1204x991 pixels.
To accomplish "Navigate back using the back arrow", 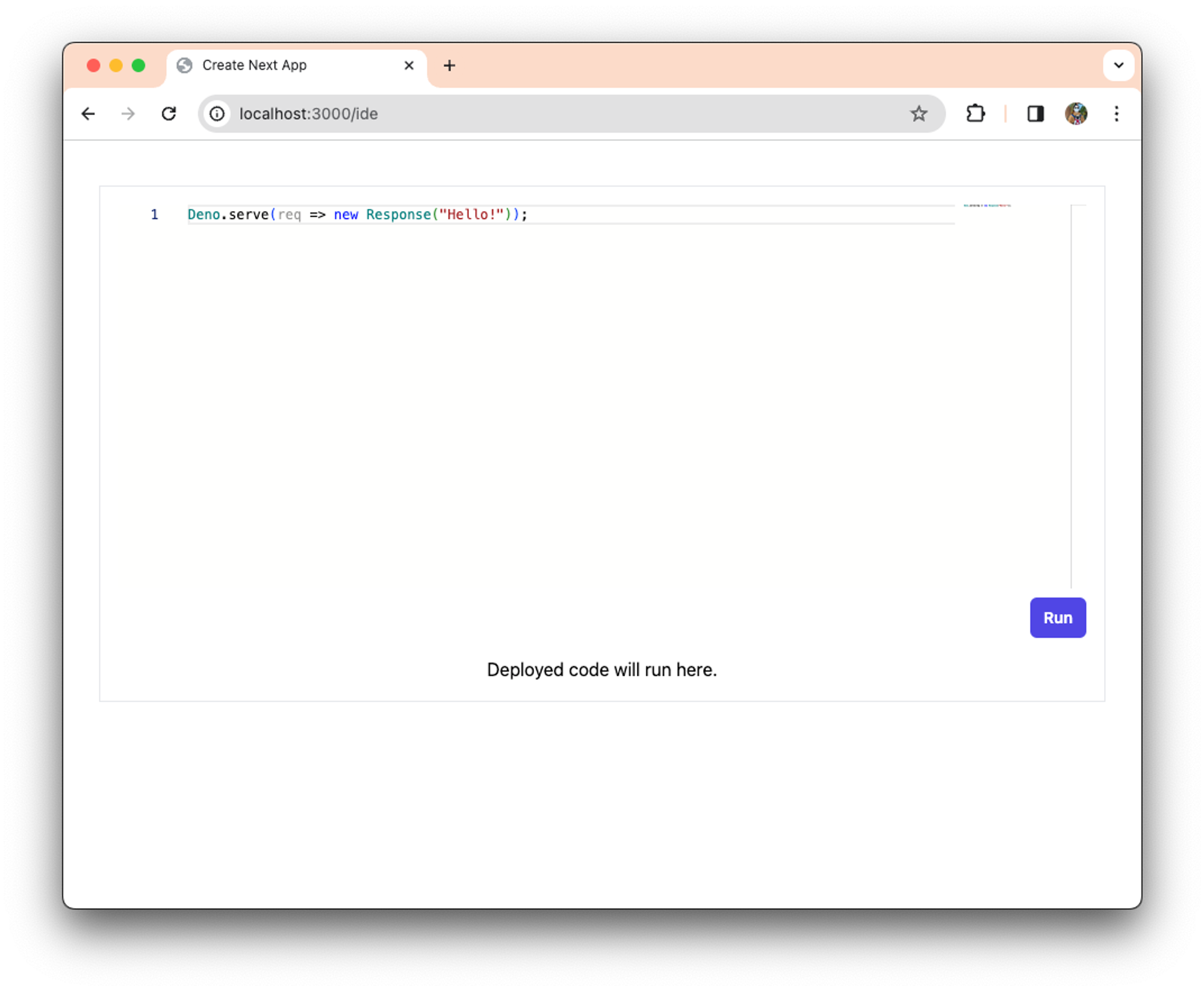I will [x=88, y=114].
